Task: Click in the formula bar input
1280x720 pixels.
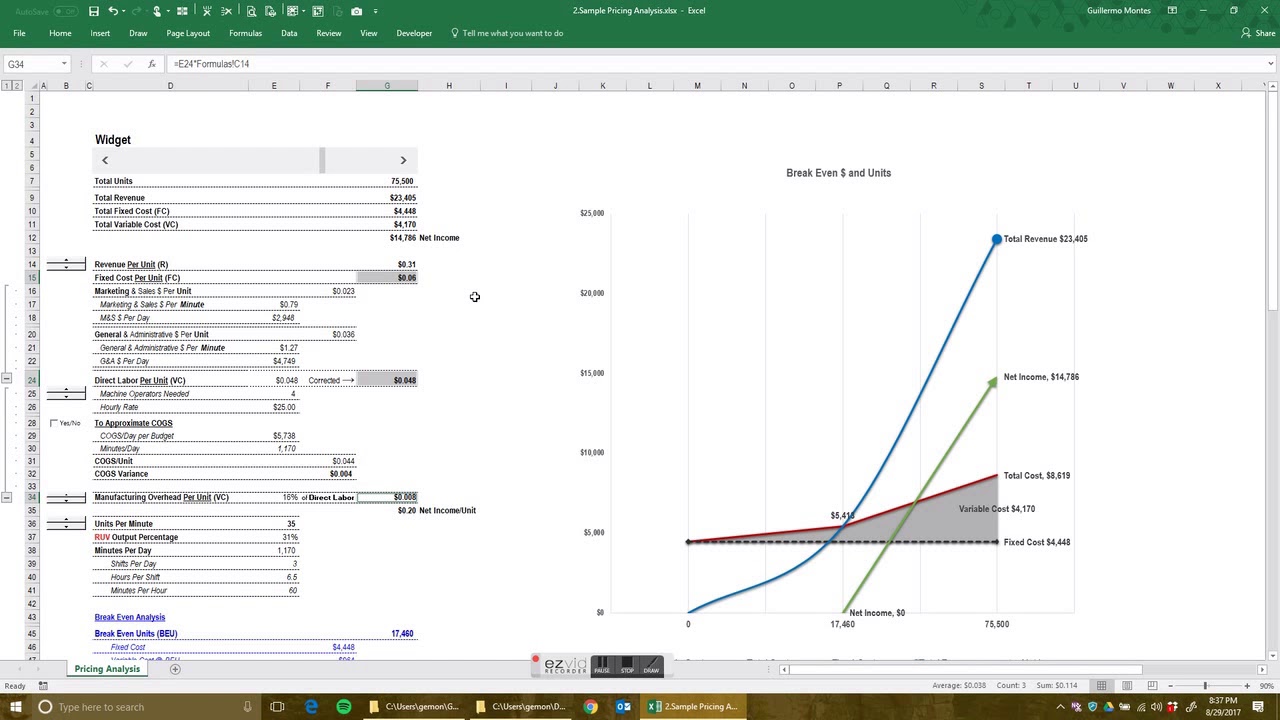Action: point(715,64)
